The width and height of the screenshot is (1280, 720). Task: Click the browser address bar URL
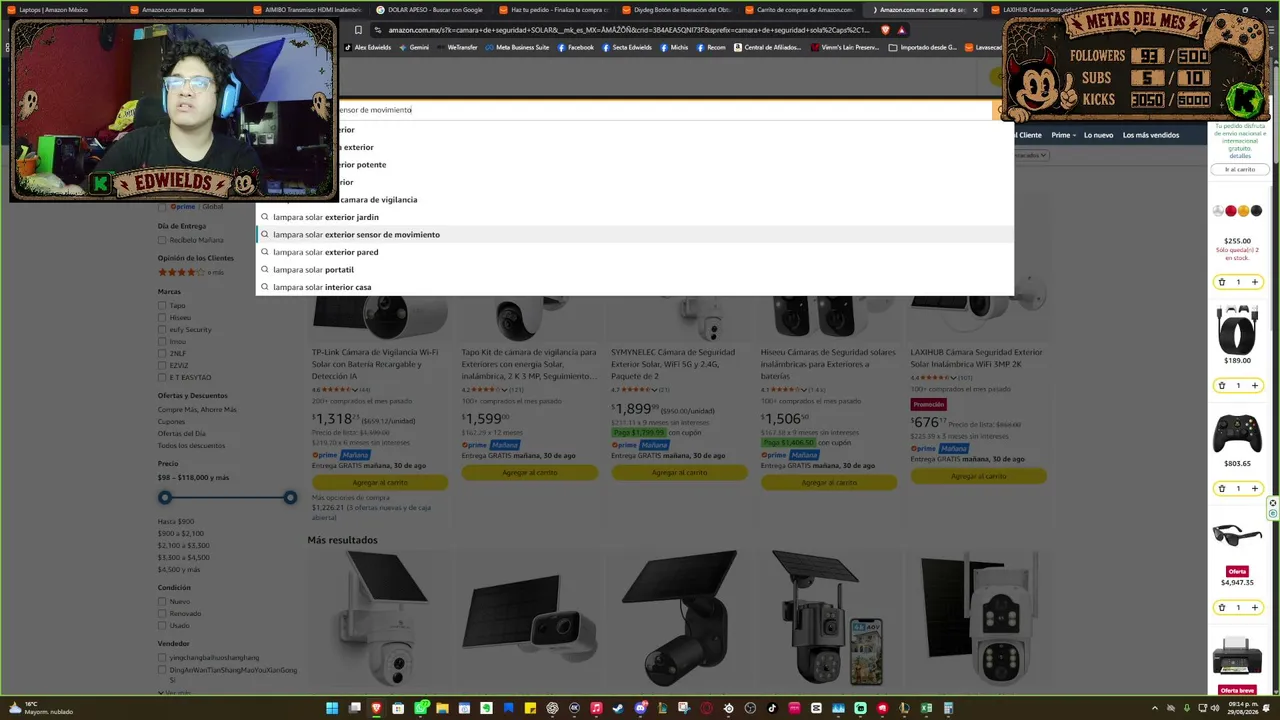click(x=628, y=30)
